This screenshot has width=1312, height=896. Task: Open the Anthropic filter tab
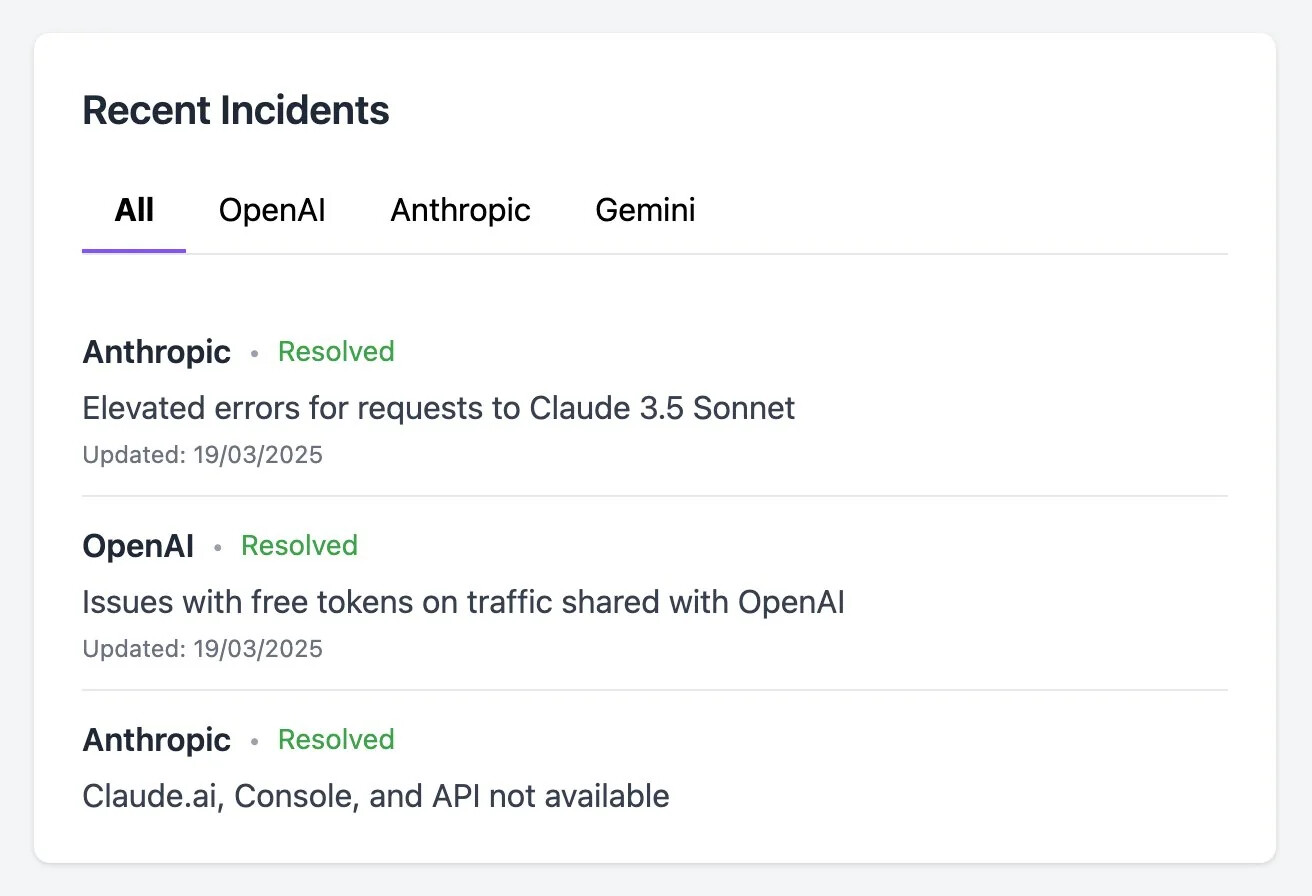pos(460,210)
